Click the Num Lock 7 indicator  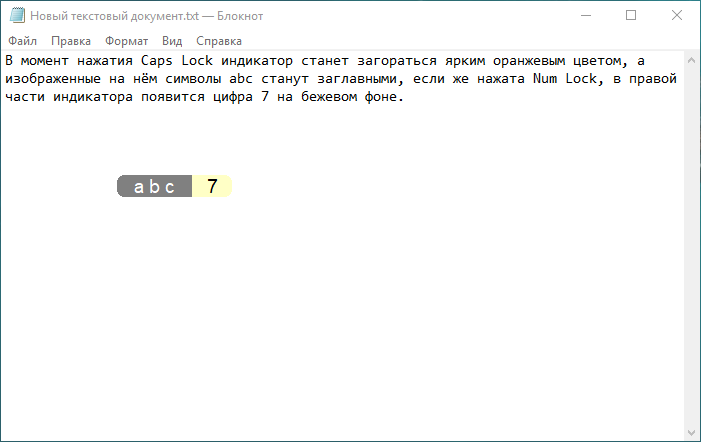click(212, 186)
